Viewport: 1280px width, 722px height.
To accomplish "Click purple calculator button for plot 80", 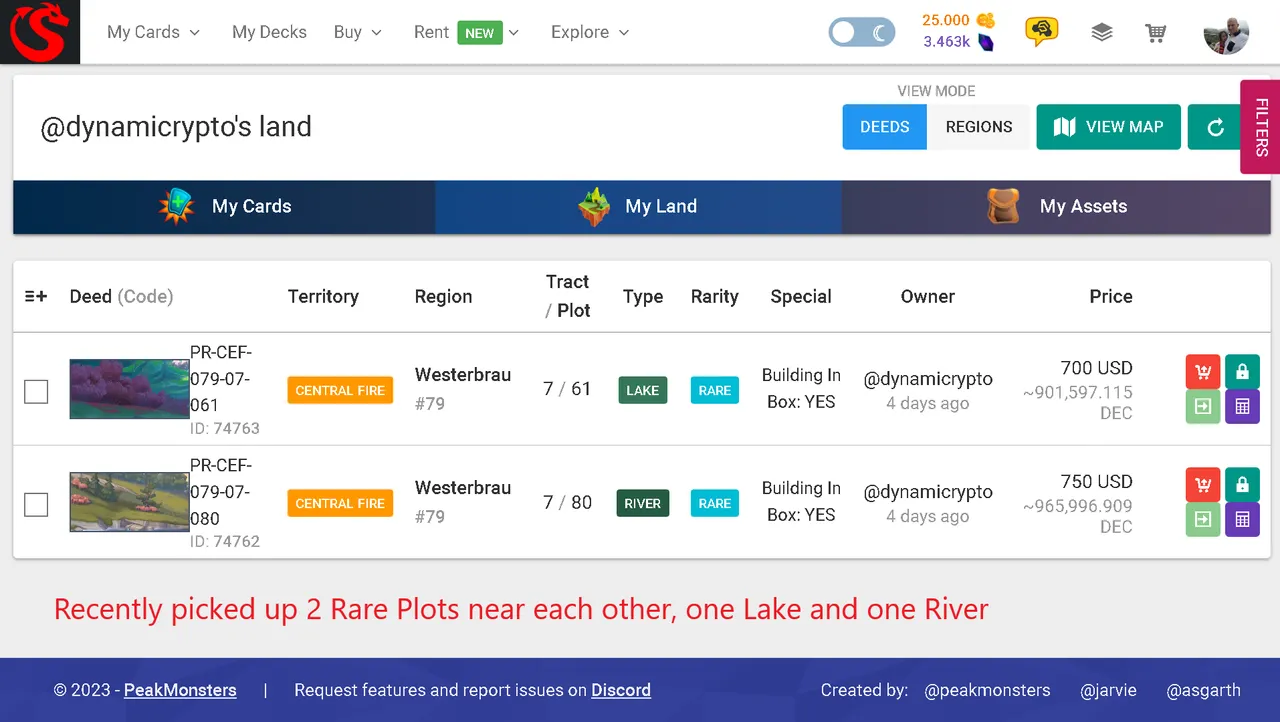I will point(1242,520).
